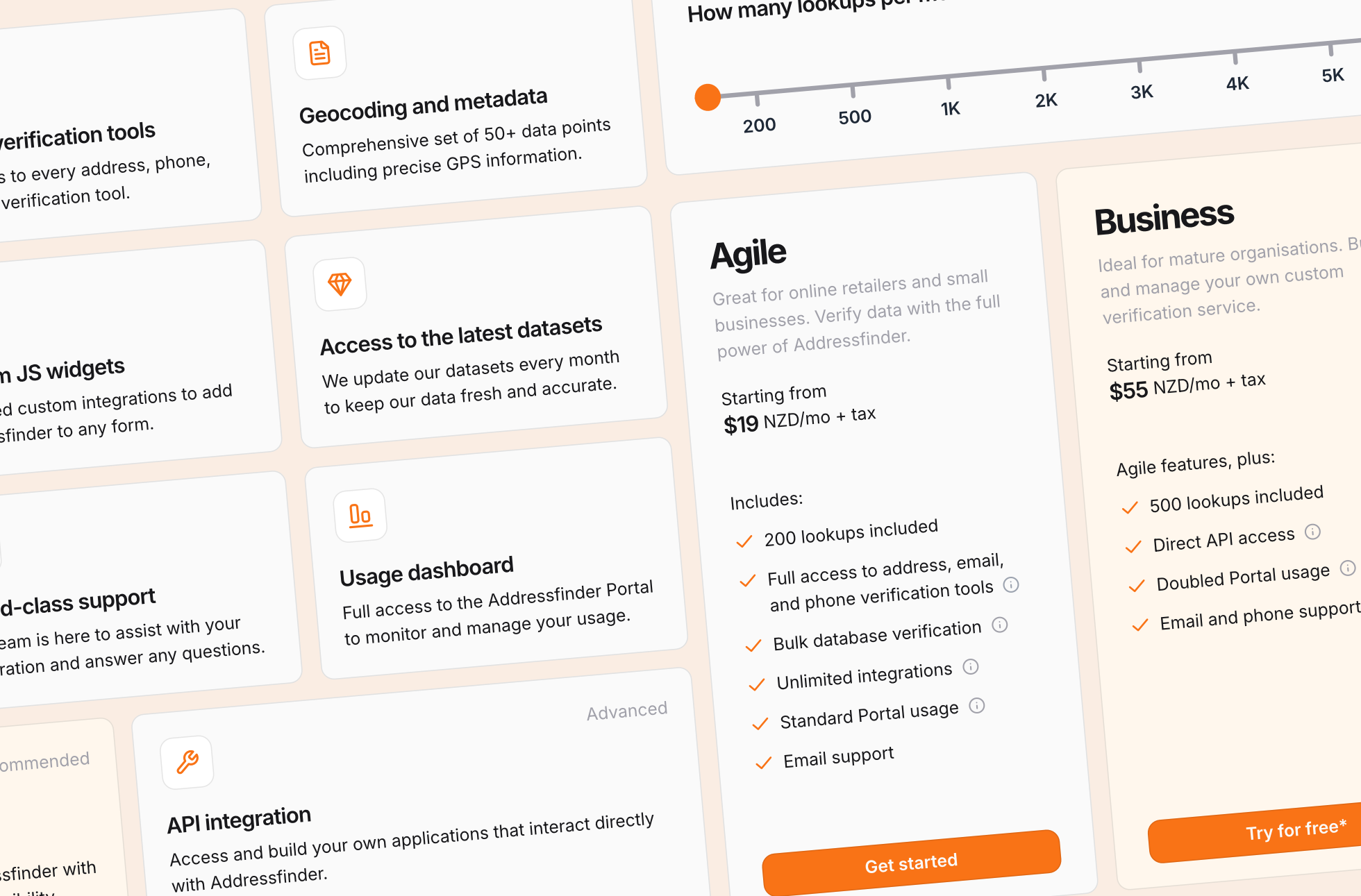Screen dimensions: 1361x896
Task: Click the info icon beside phone verification tools feature
Action: [1011, 585]
